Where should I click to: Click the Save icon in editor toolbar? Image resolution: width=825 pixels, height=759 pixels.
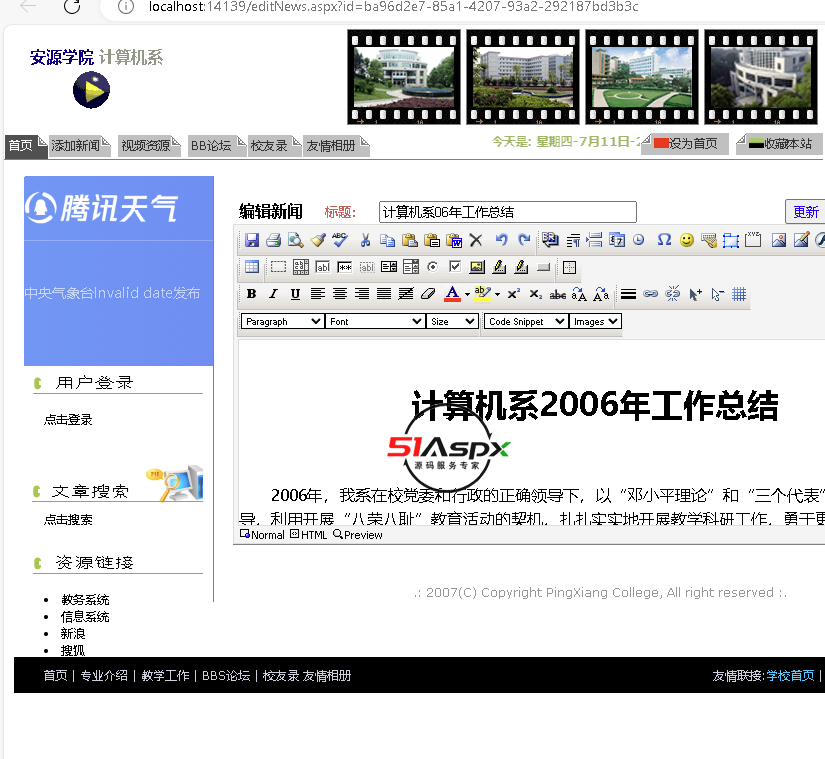252,240
